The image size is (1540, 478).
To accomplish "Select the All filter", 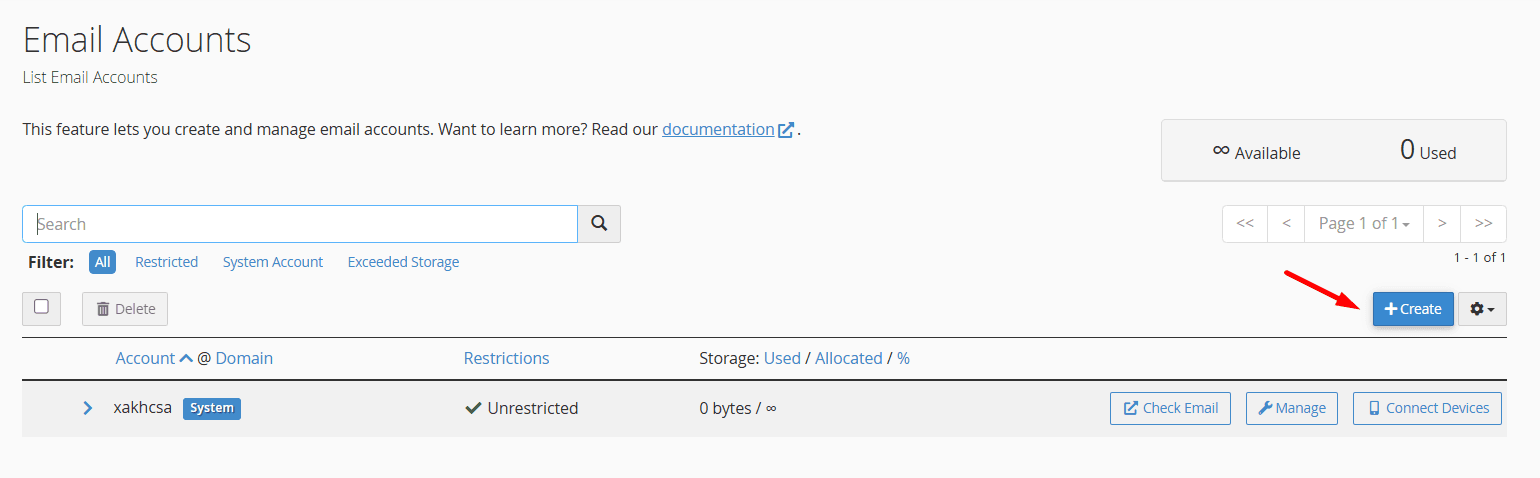I will point(102,262).
